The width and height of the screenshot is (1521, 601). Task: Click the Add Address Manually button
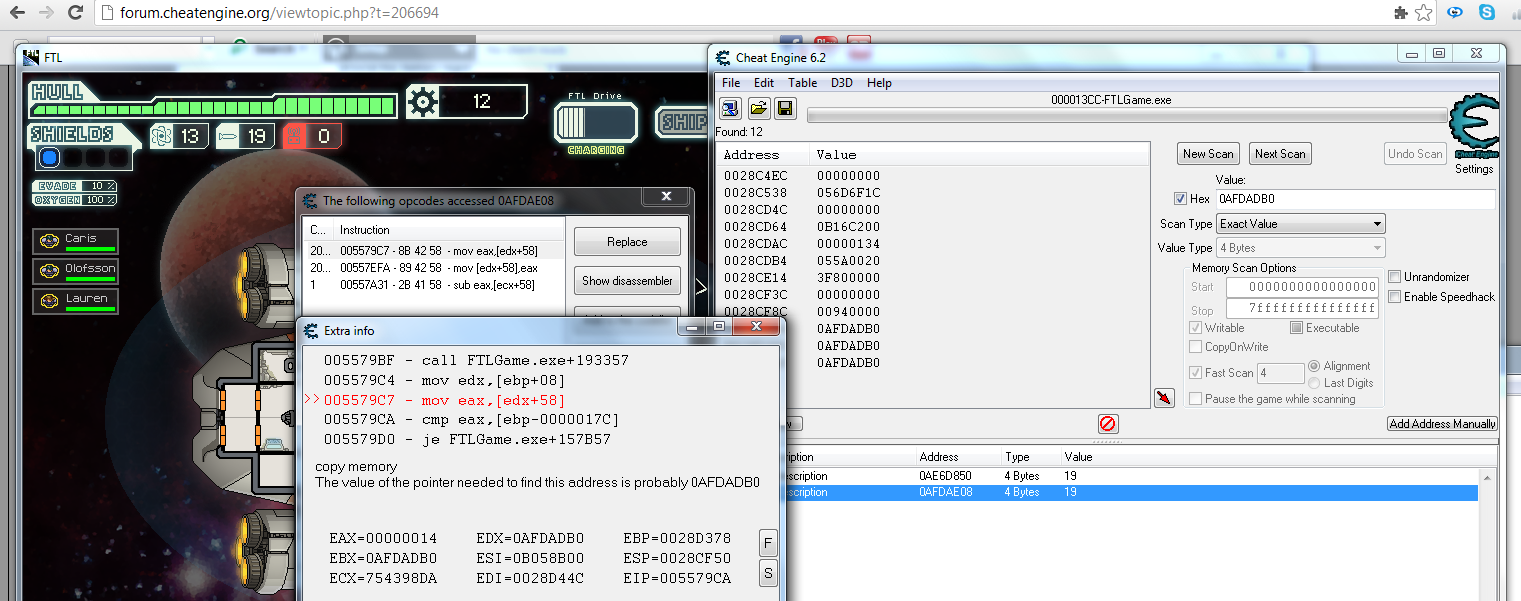click(x=1442, y=424)
